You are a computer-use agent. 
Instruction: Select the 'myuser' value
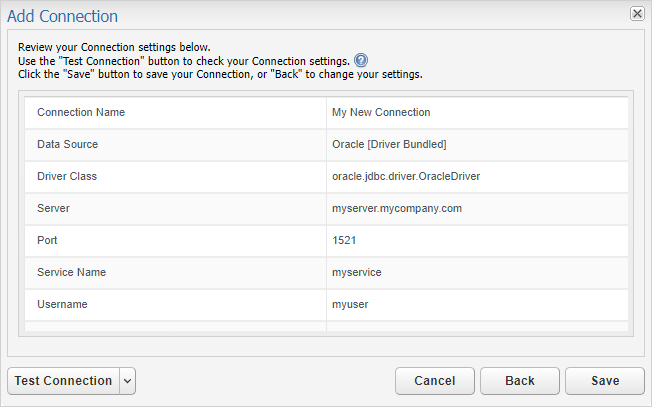(350, 304)
